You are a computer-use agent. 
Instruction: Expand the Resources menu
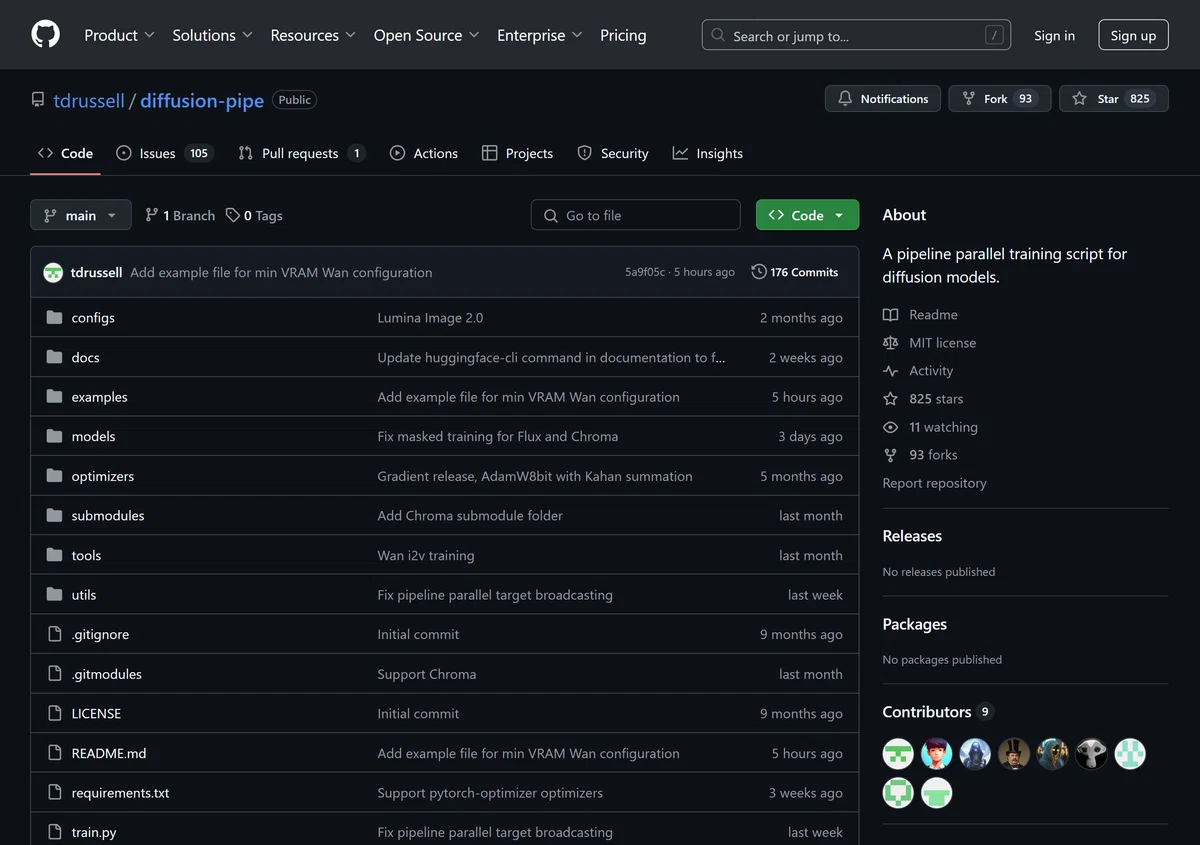coord(313,35)
